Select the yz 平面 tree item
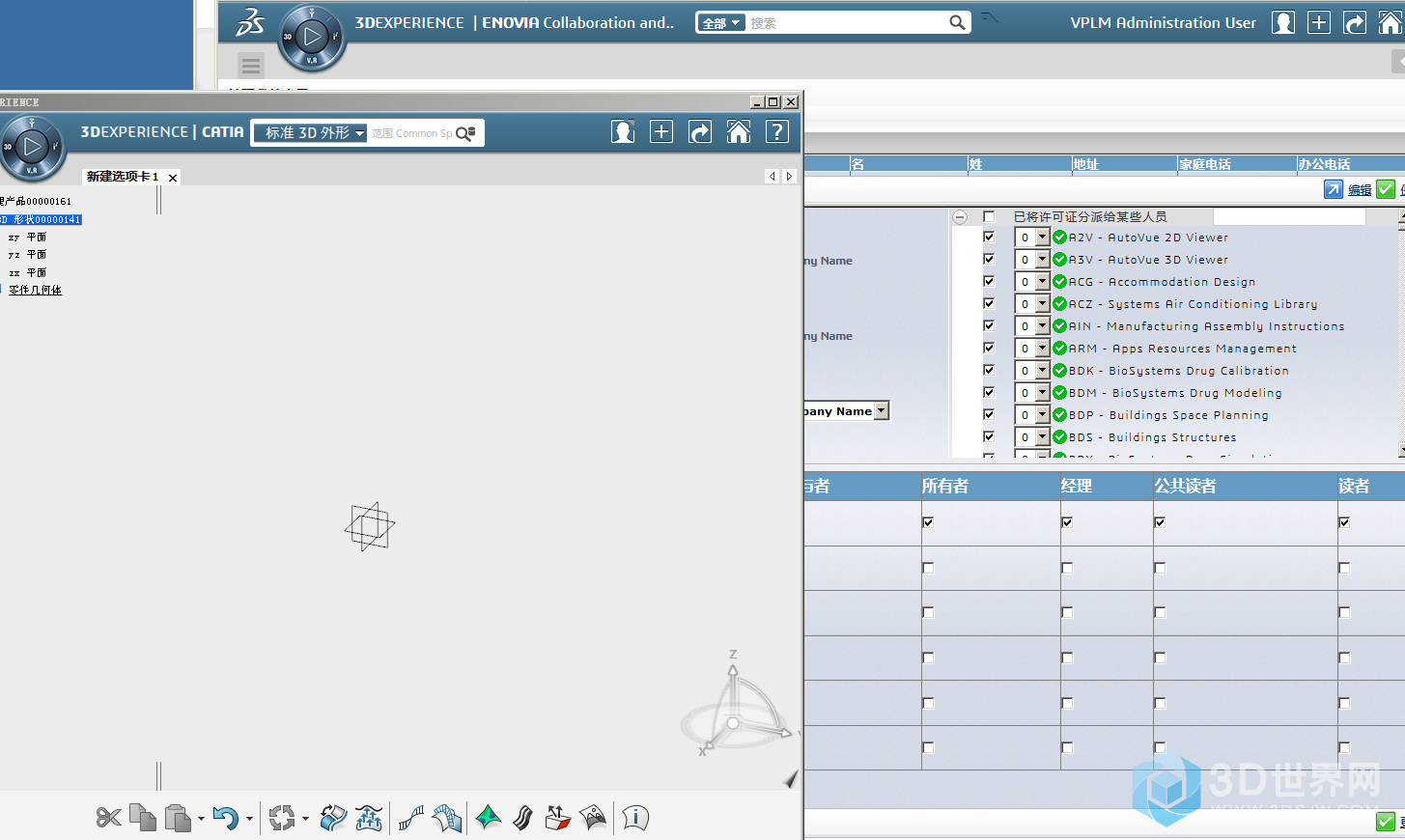Image resolution: width=1405 pixels, height=840 pixels. click(27, 254)
